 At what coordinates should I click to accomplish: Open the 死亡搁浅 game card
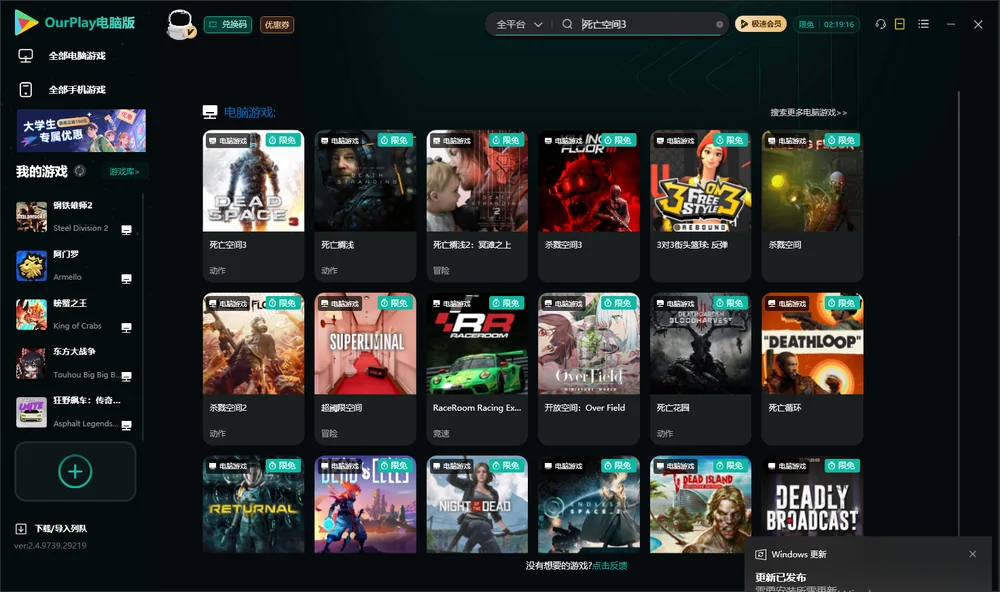[365, 205]
